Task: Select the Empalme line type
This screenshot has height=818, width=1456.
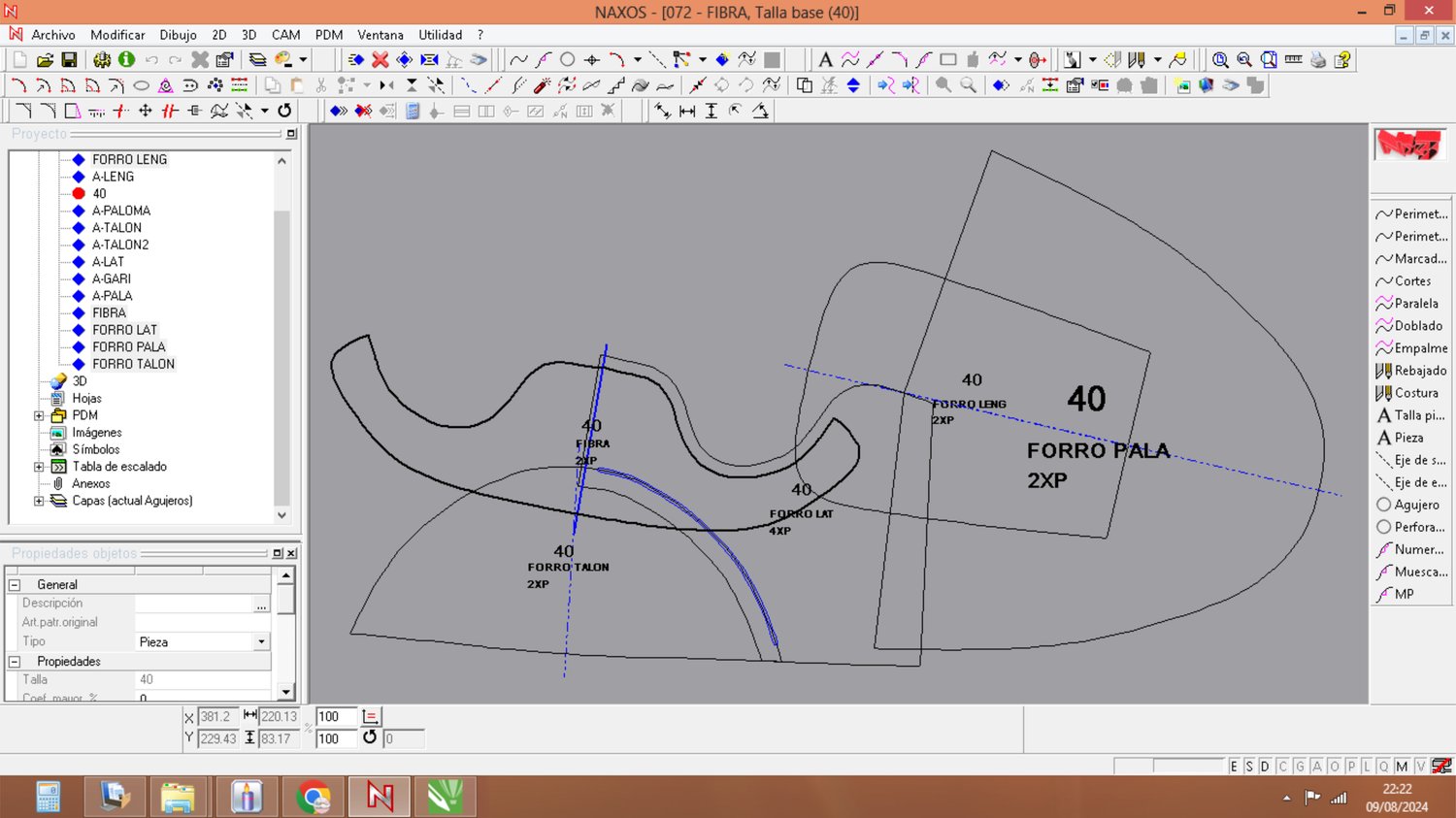Action: (x=1411, y=348)
